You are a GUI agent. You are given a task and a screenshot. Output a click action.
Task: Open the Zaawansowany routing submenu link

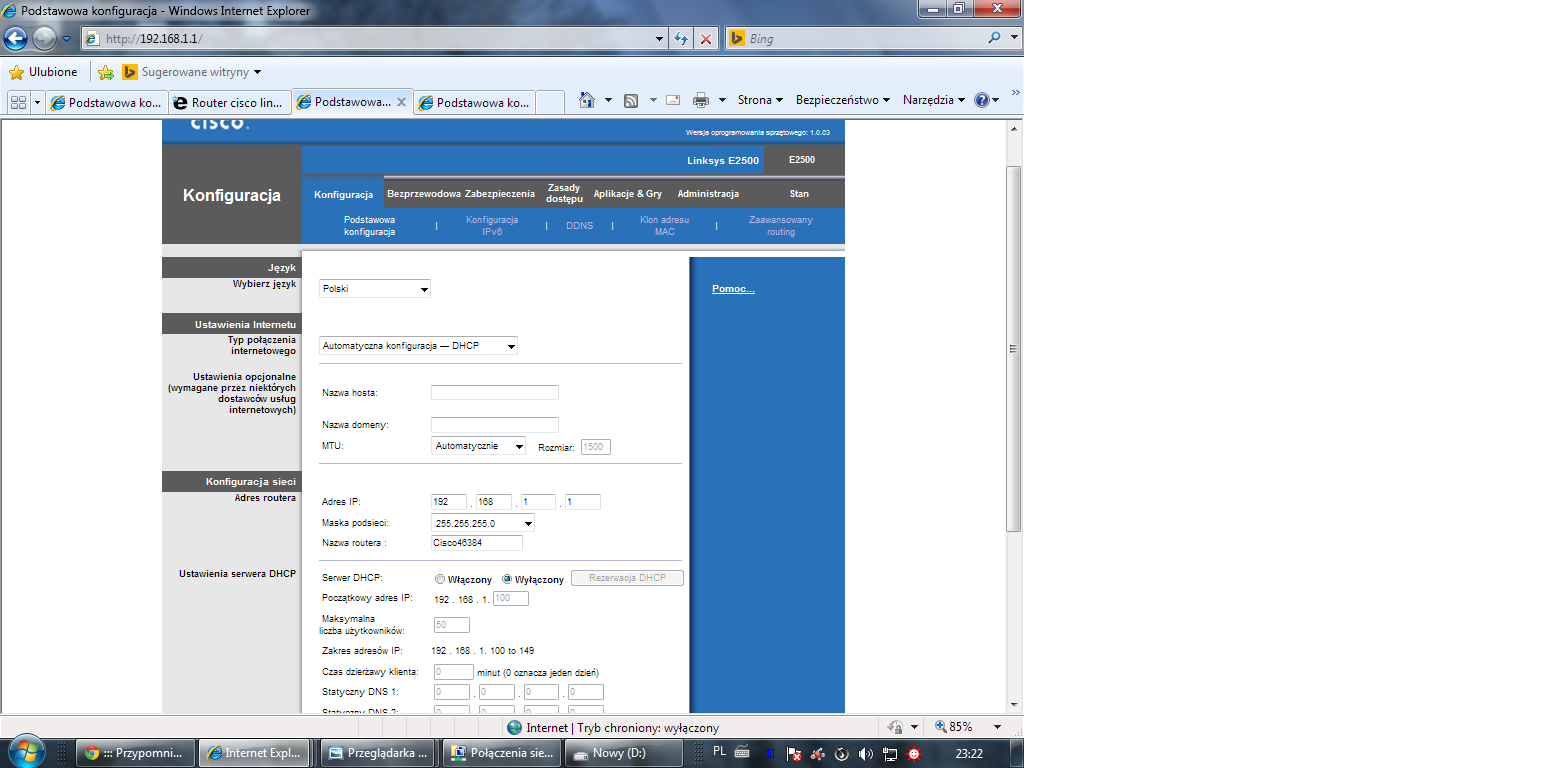point(781,225)
